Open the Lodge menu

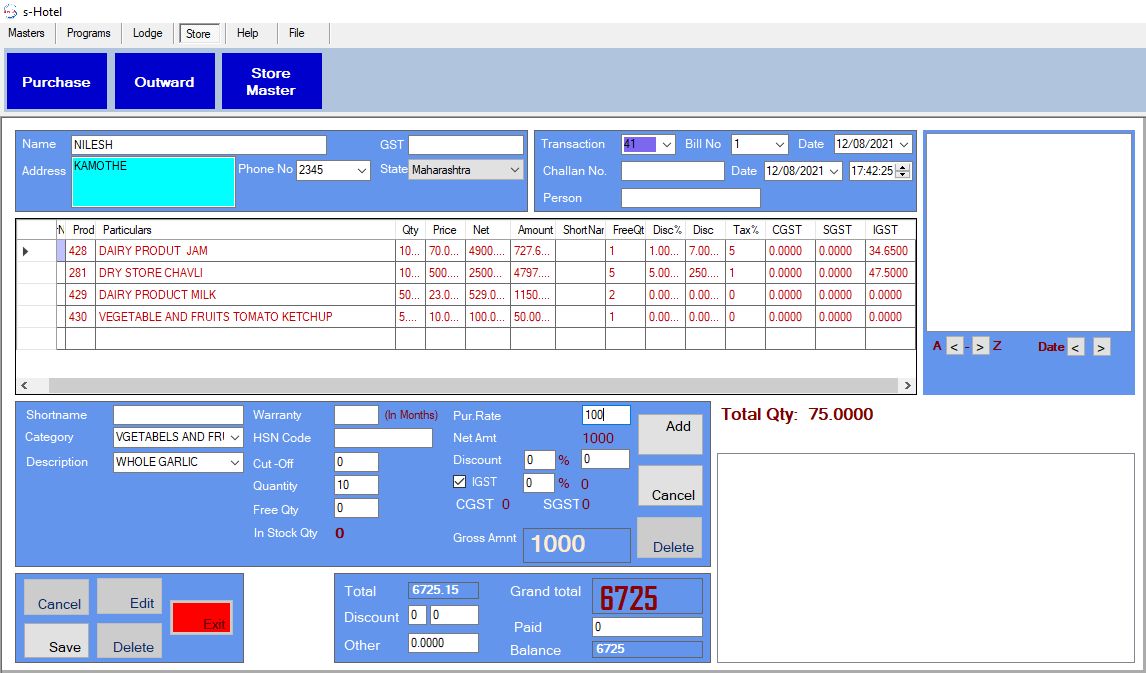(147, 33)
